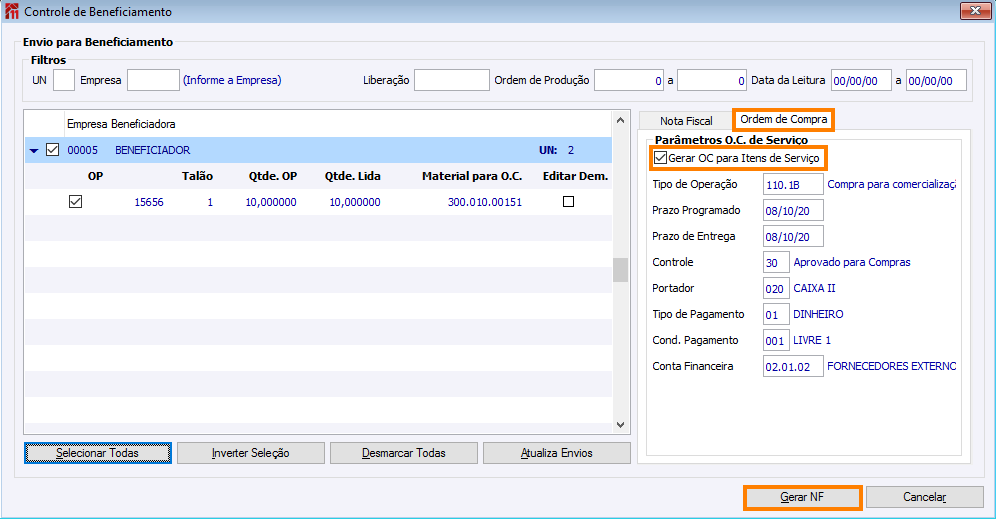Click the Cond. Pagamento field 001
This screenshot has width=996, height=519.
click(776, 341)
